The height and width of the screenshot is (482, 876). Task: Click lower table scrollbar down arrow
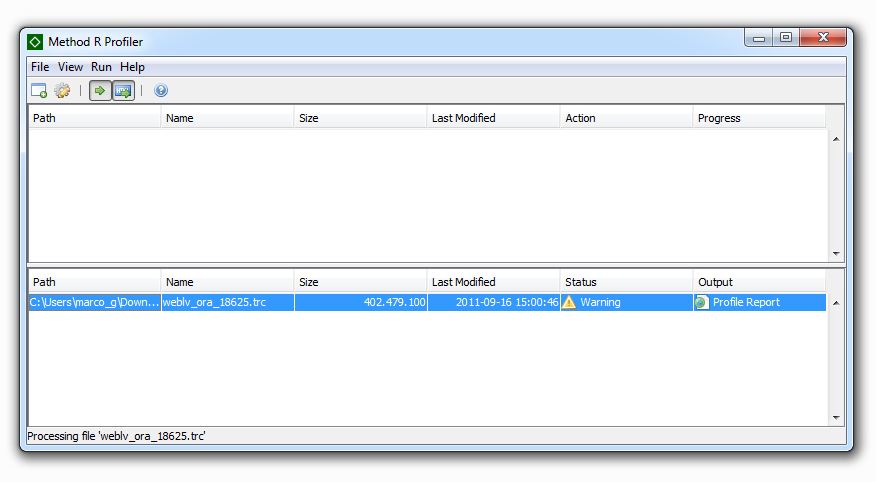click(836, 417)
